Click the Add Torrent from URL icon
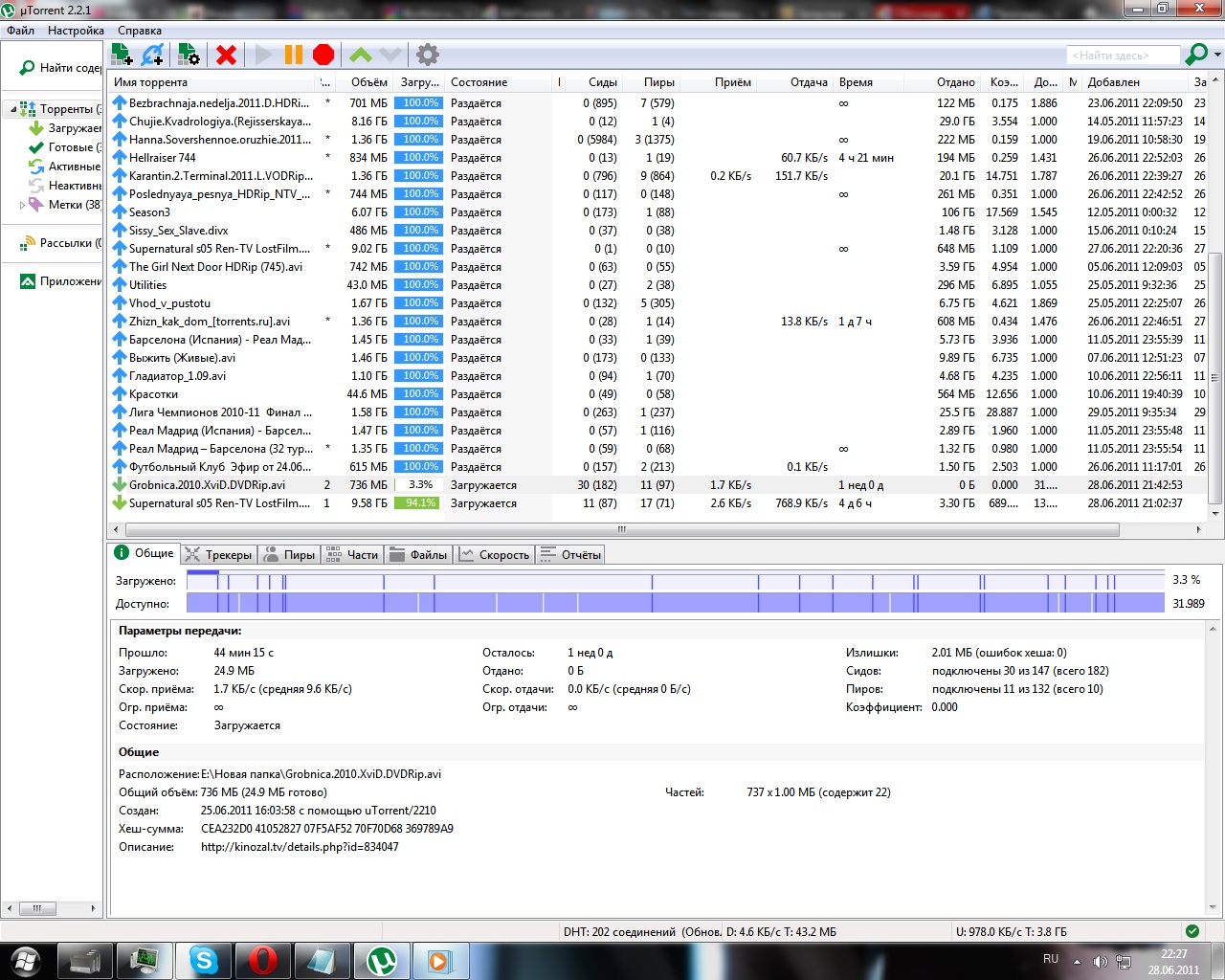 click(152, 55)
